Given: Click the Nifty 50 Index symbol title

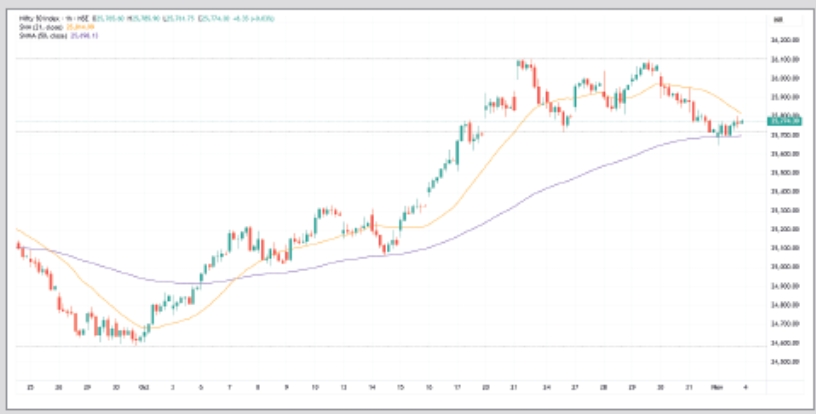Looking at the screenshot, I should tap(38, 18).
